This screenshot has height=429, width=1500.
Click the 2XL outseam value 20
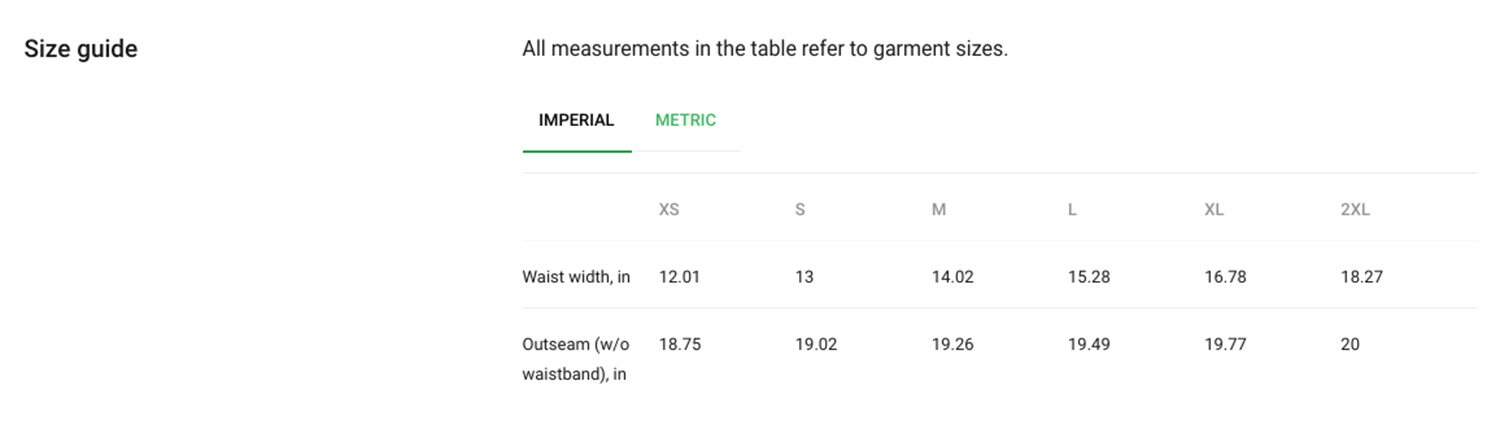tap(1350, 344)
